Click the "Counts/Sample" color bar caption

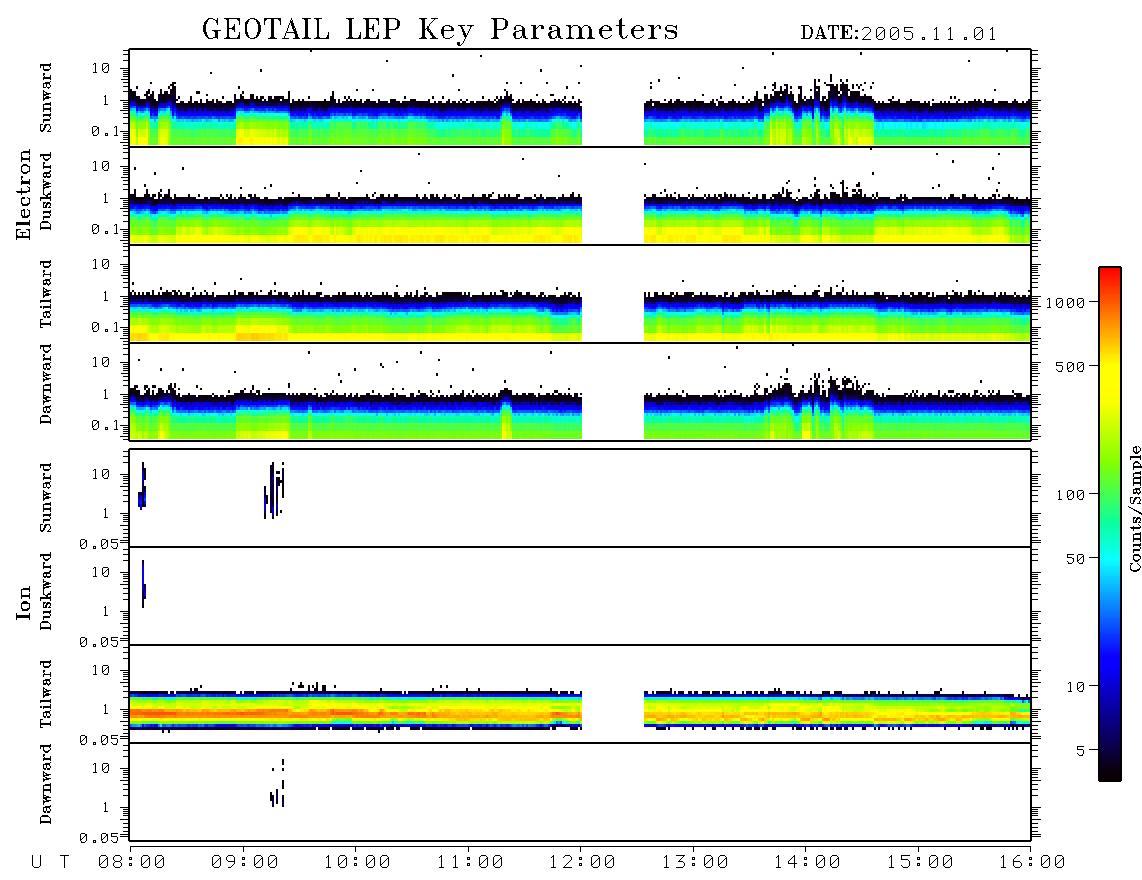click(1134, 508)
